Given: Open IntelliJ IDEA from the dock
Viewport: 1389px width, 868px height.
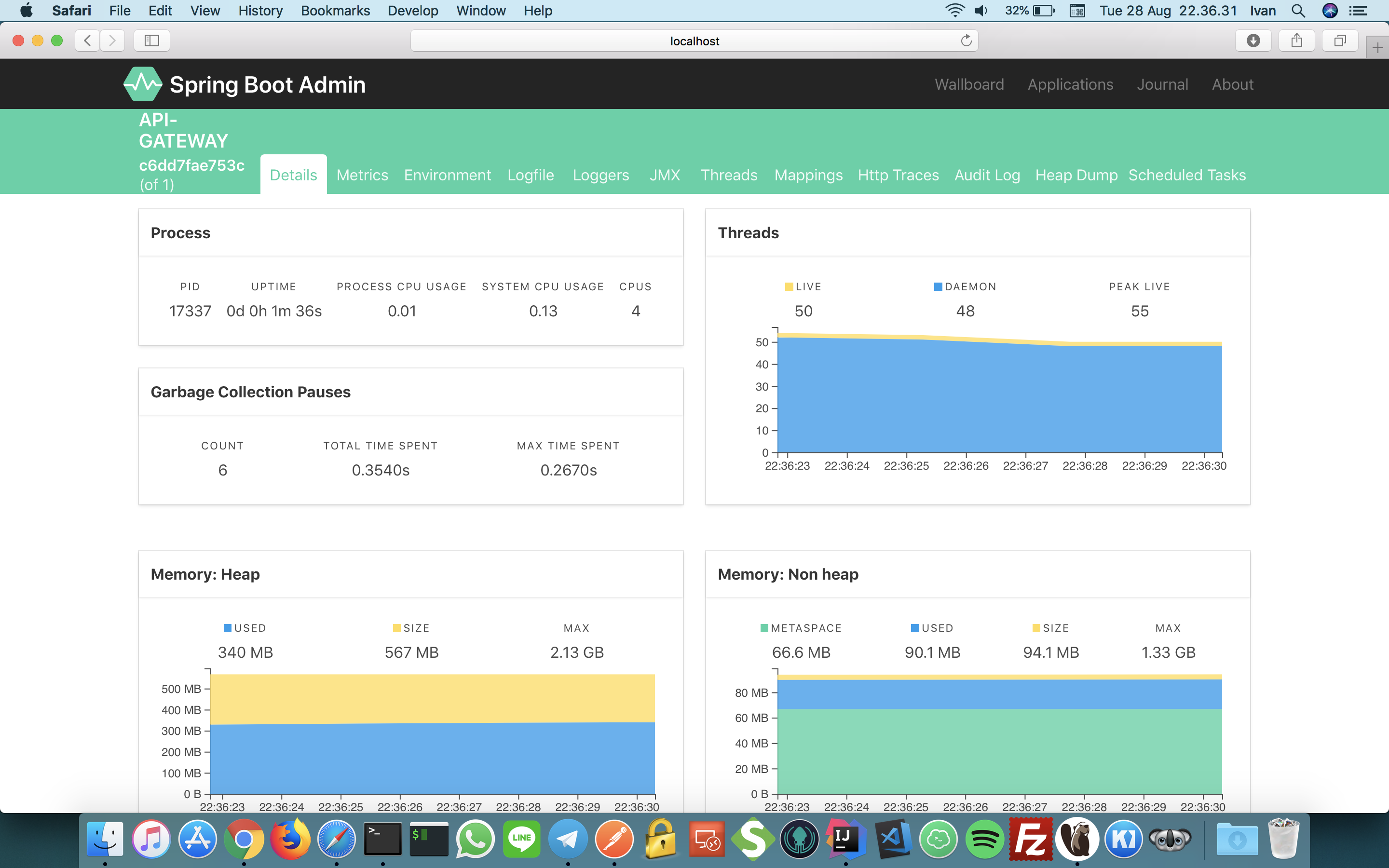Looking at the screenshot, I should coord(845,839).
